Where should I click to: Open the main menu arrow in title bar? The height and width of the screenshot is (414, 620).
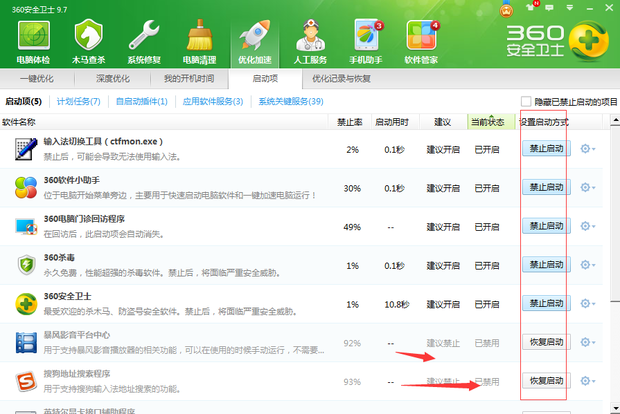point(570,8)
